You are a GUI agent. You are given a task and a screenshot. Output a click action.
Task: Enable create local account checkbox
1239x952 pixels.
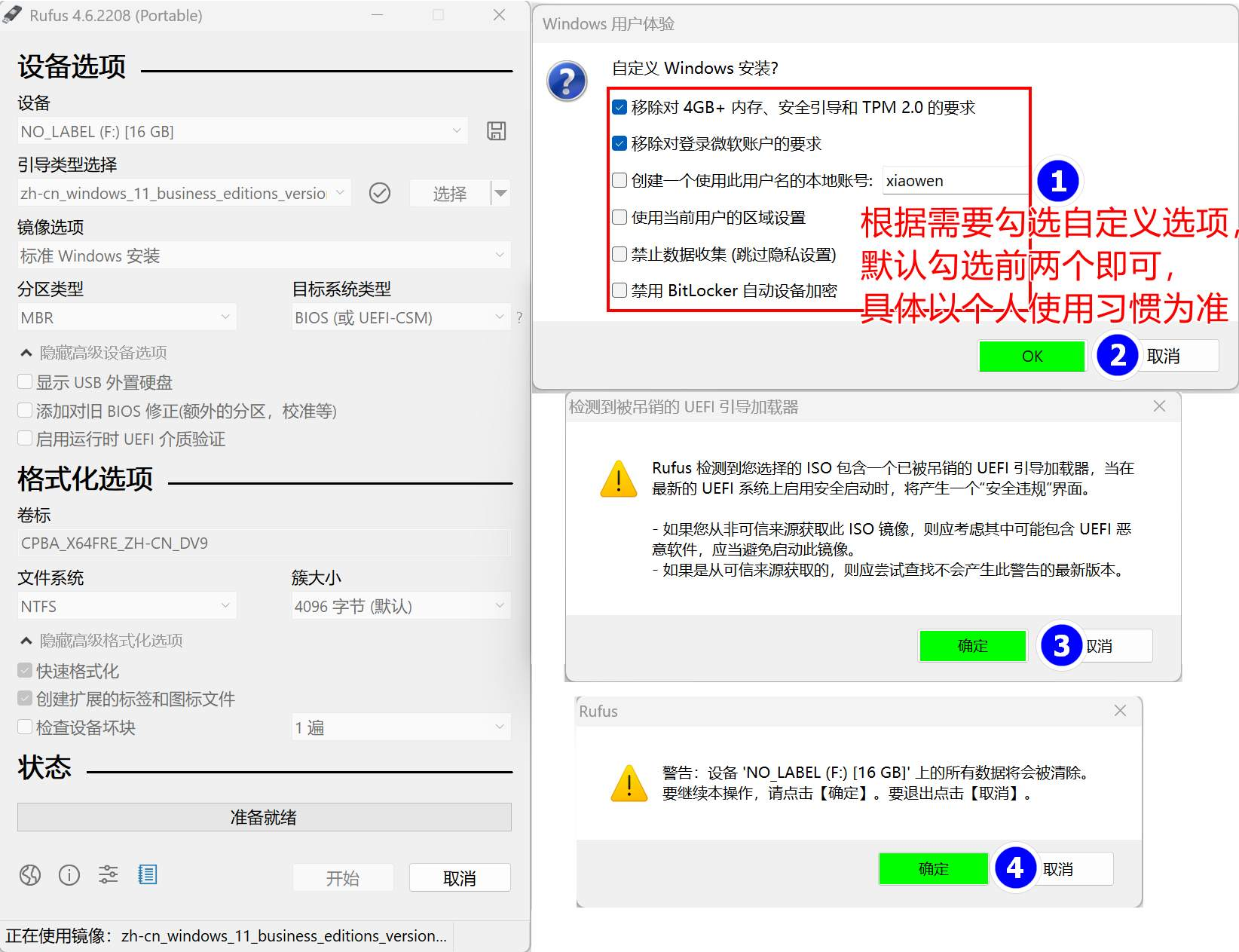619,180
